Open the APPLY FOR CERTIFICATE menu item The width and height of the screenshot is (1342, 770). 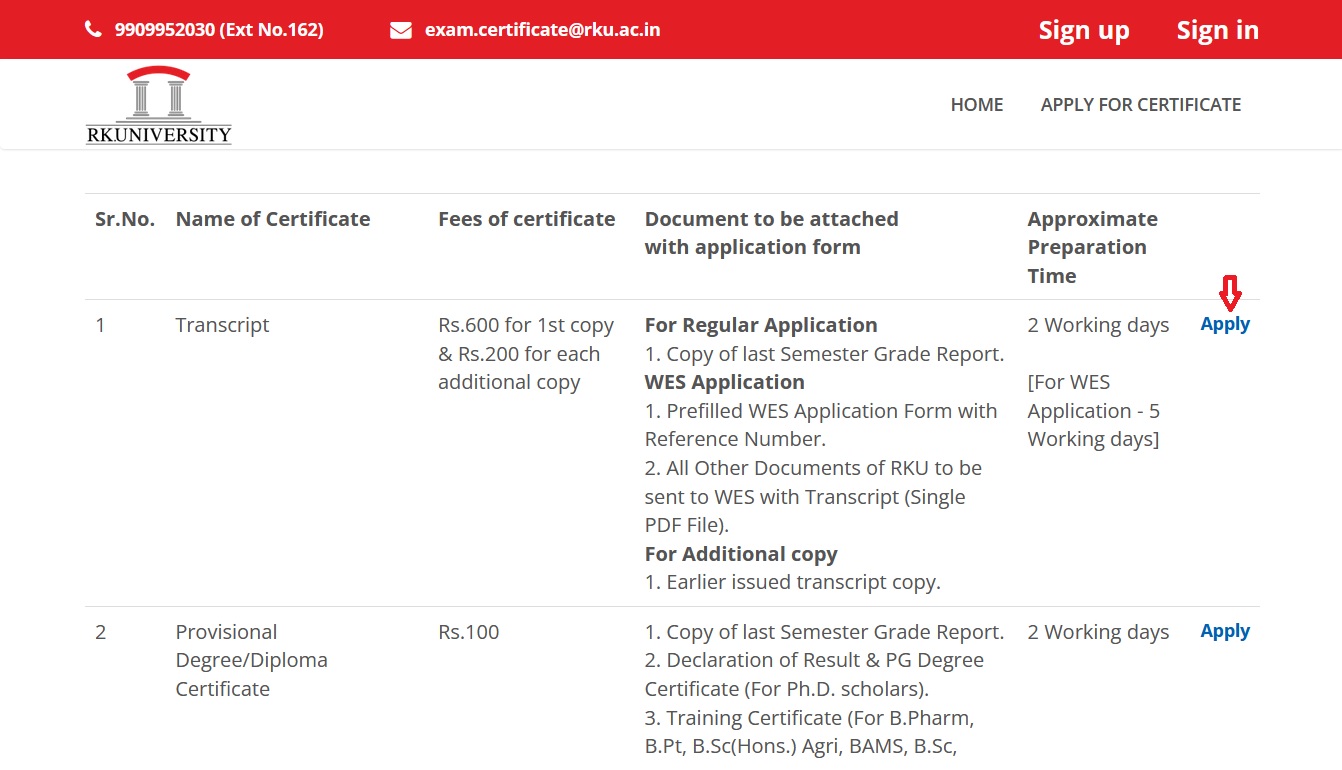[x=1140, y=105]
